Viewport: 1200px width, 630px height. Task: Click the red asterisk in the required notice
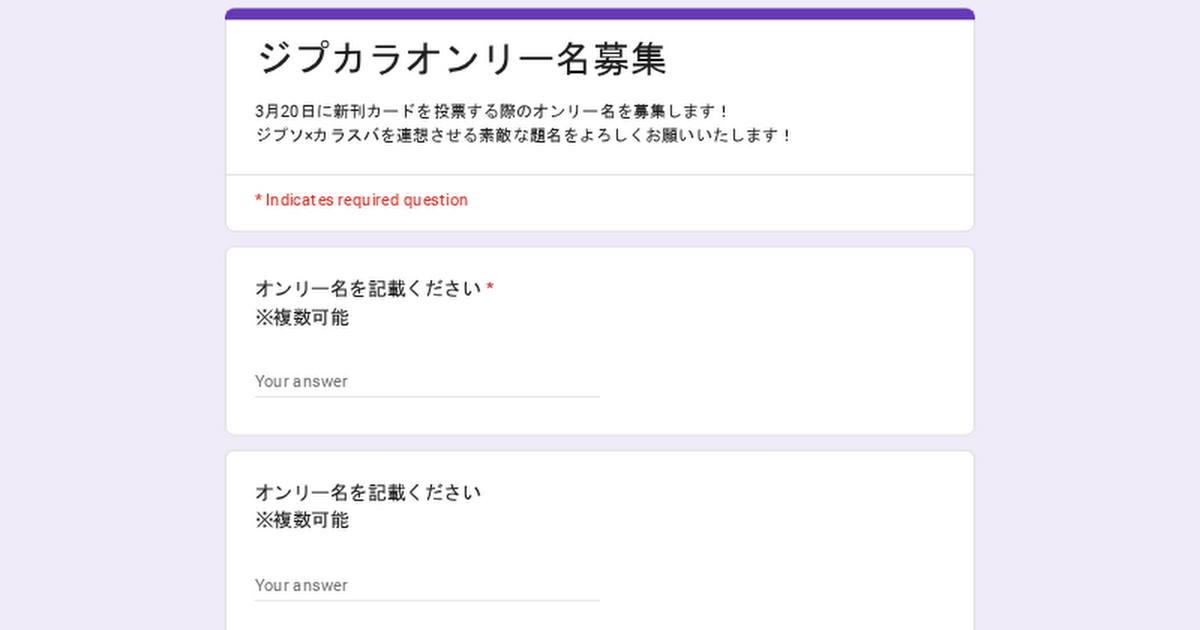[258, 200]
